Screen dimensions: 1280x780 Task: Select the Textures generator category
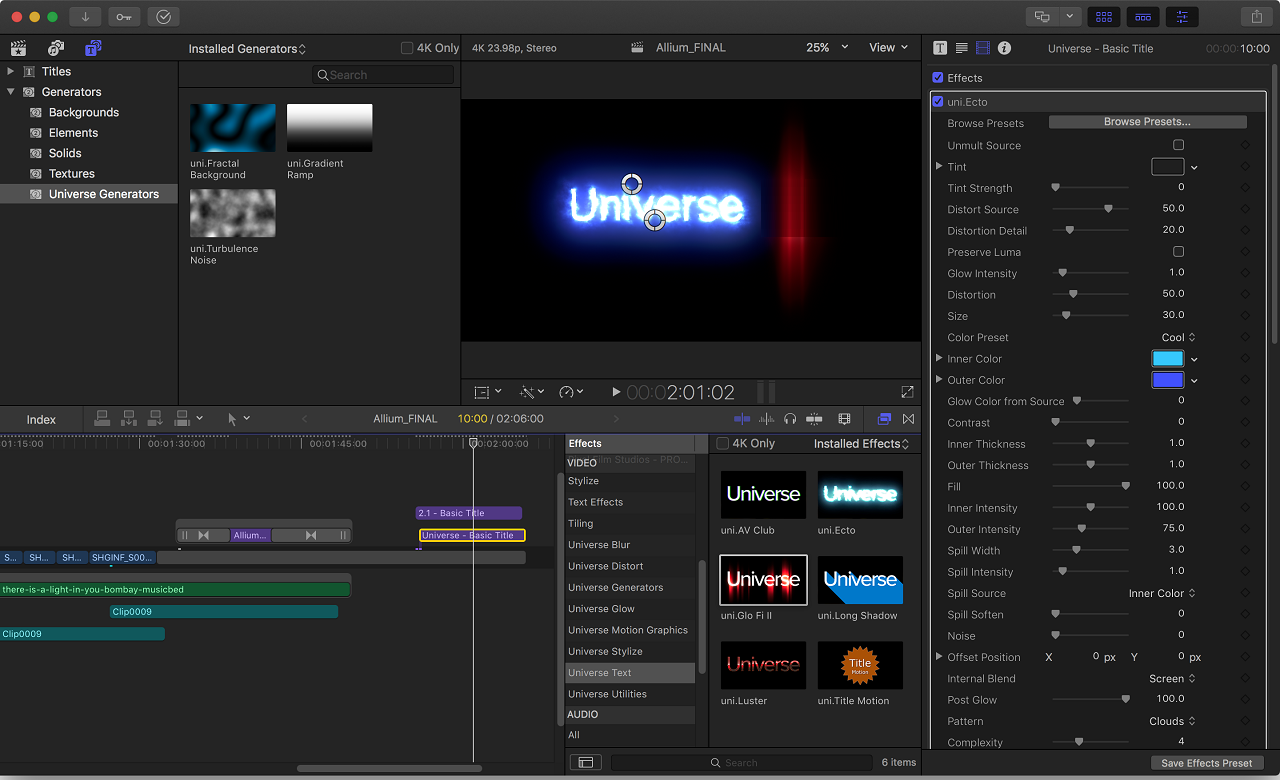coord(72,173)
